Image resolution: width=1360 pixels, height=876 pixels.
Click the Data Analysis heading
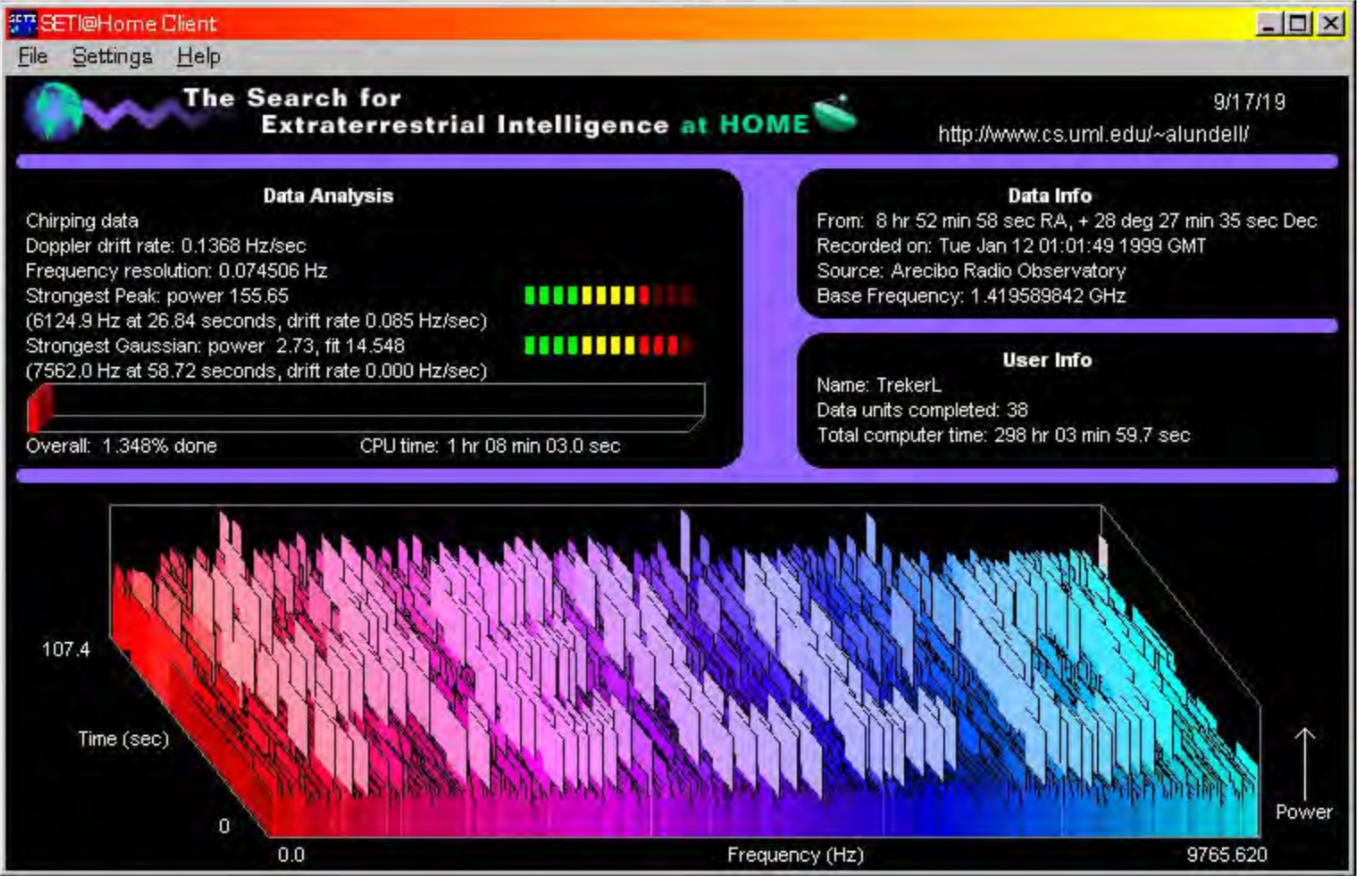click(x=328, y=196)
